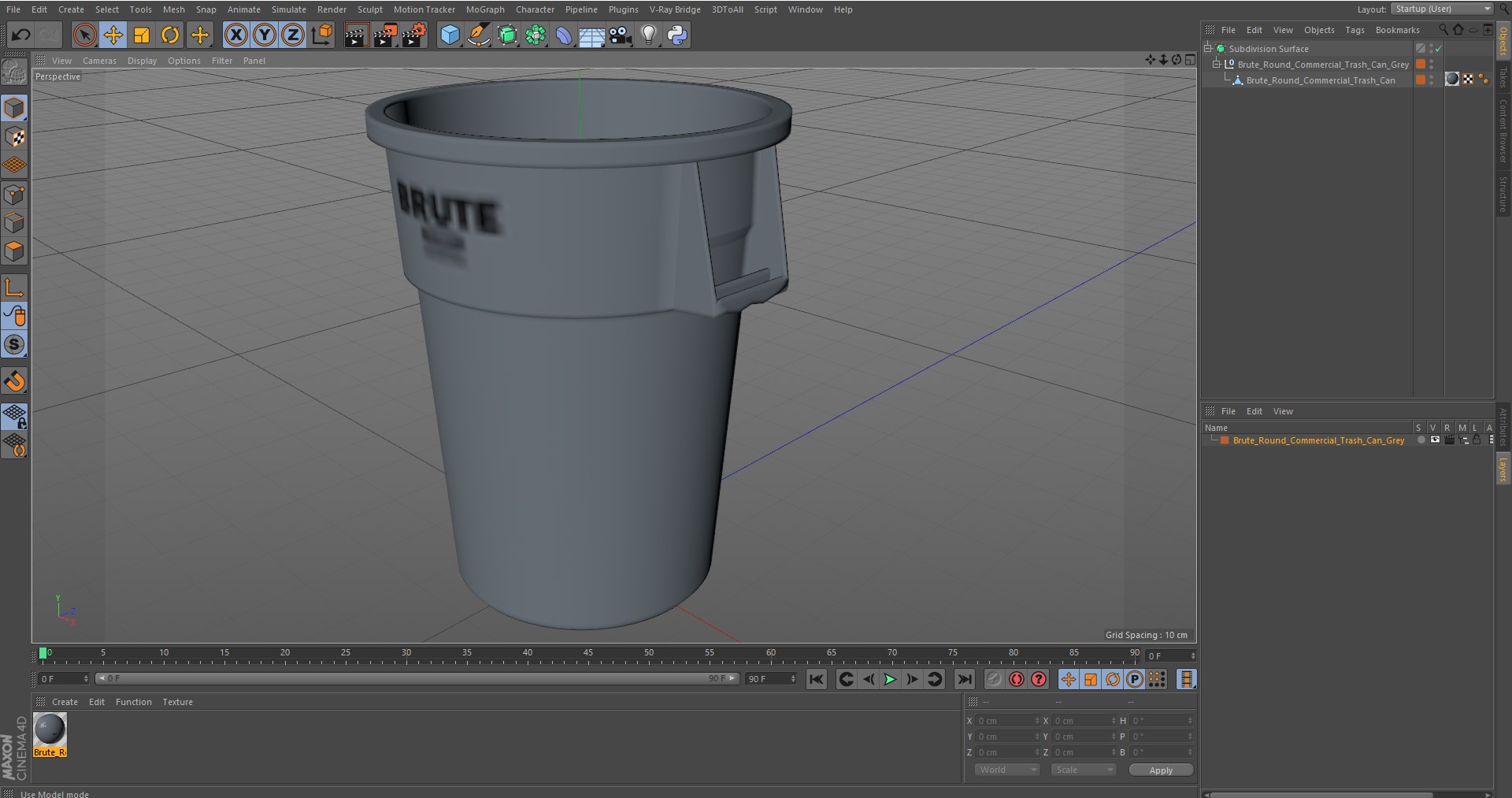
Task: Click the H rotation input field
Action: point(1162,721)
